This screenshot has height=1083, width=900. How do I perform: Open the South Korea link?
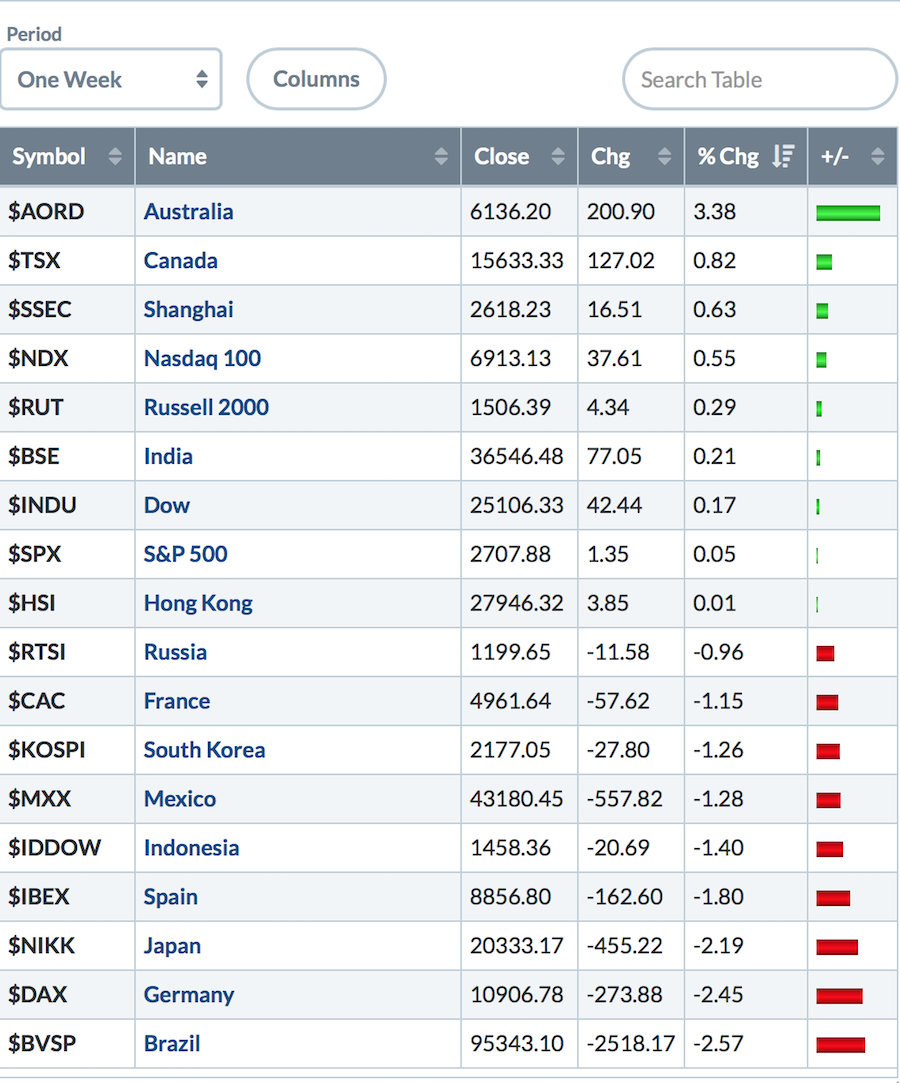click(204, 751)
